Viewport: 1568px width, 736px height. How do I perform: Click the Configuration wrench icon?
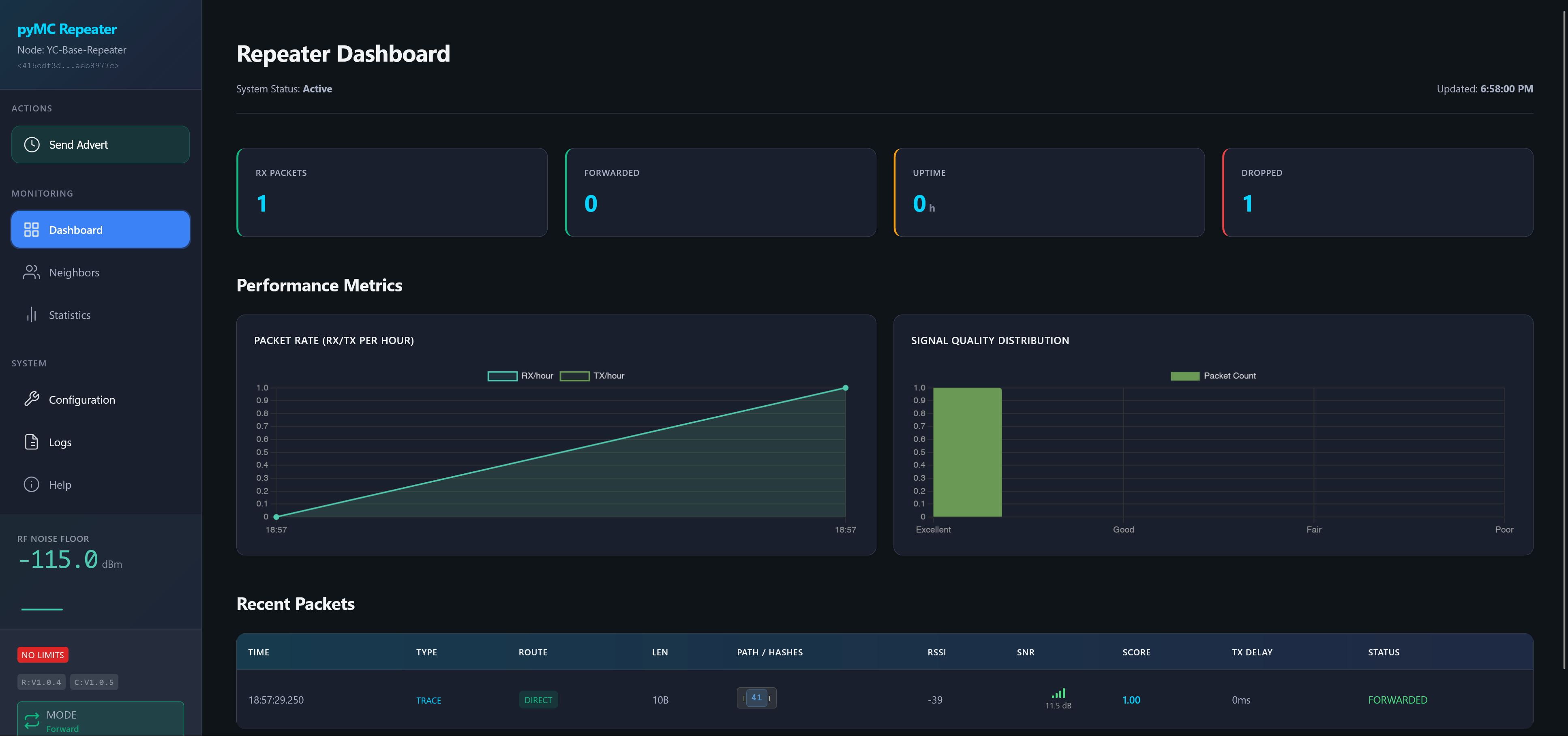pos(32,399)
